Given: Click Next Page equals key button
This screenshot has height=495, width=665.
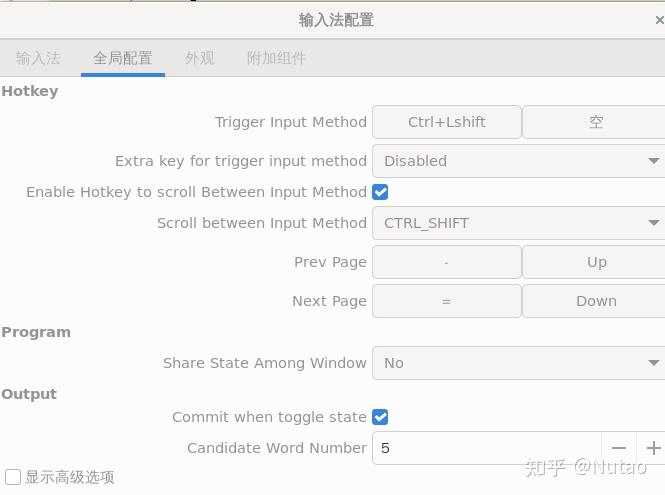Looking at the screenshot, I should pos(447,301).
